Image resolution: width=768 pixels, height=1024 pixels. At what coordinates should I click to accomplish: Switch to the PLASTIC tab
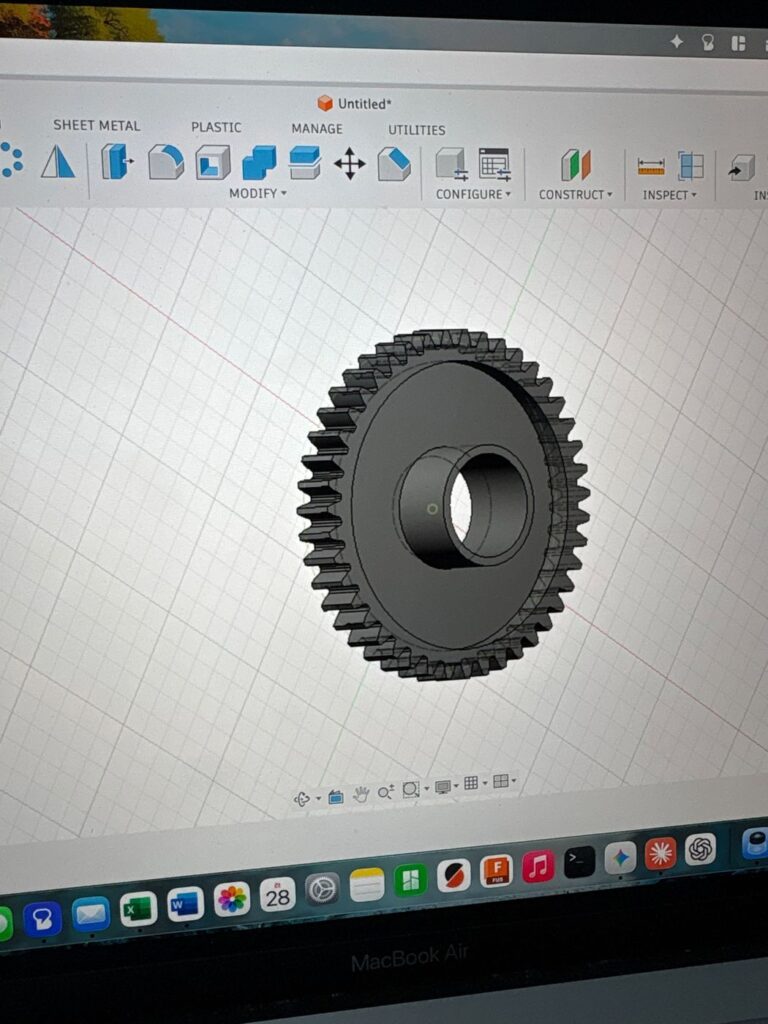click(216, 127)
